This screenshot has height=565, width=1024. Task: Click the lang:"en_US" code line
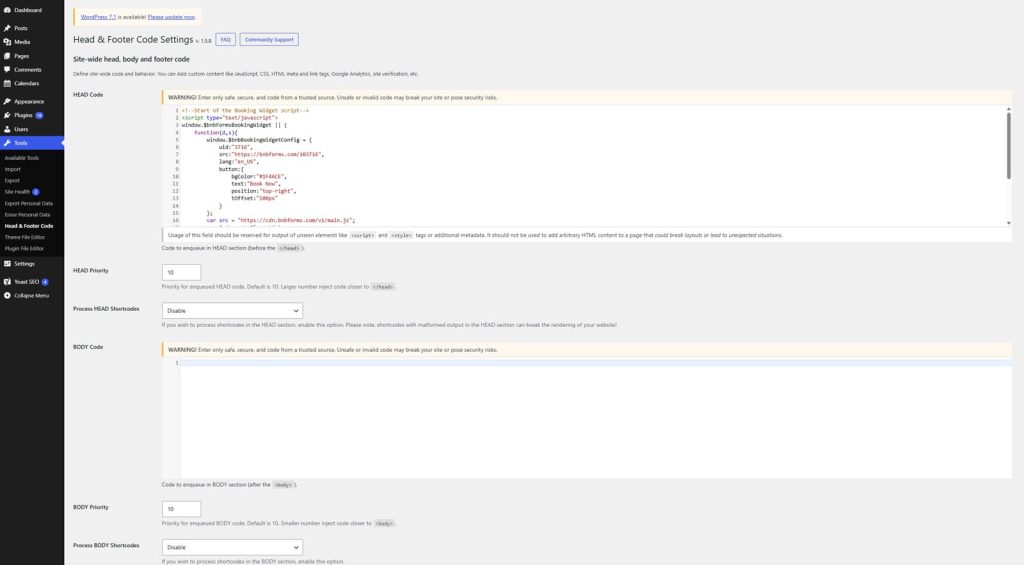(x=238, y=162)
